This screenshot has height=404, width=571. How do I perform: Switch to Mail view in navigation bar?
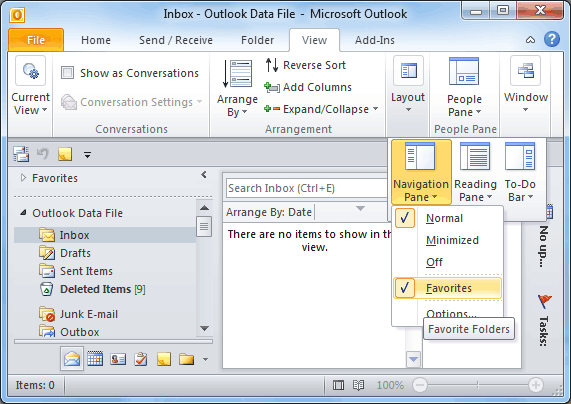72,359
